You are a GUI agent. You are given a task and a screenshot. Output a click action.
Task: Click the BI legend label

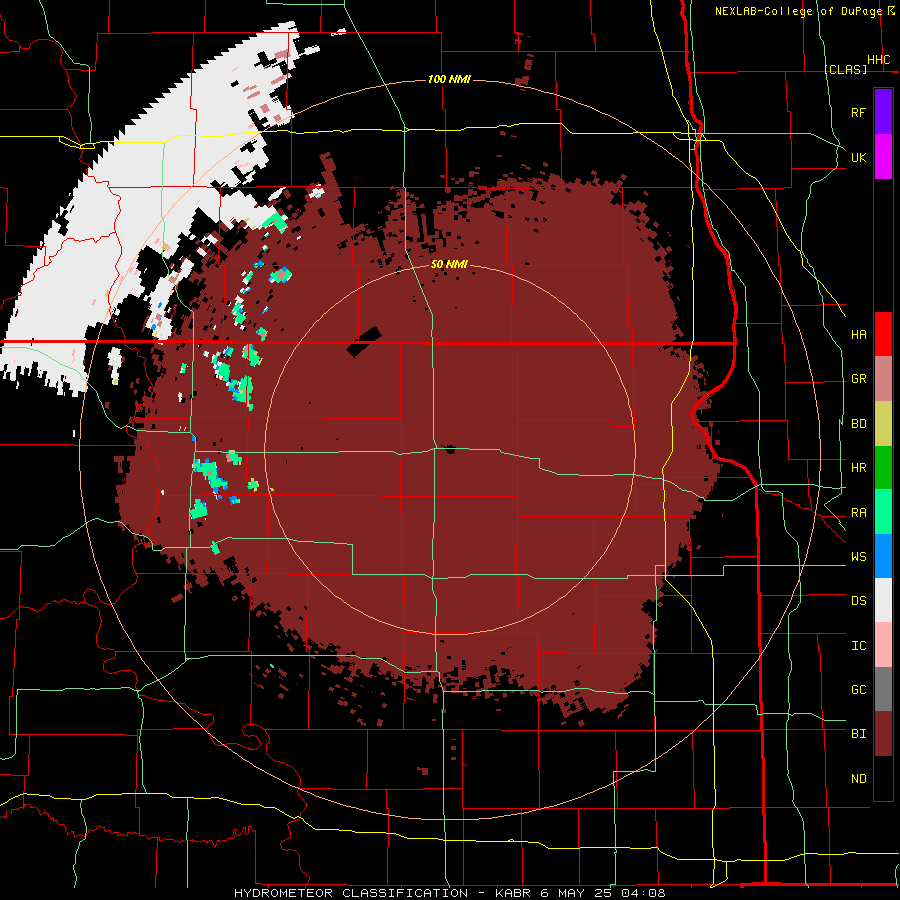coord(858,734)
